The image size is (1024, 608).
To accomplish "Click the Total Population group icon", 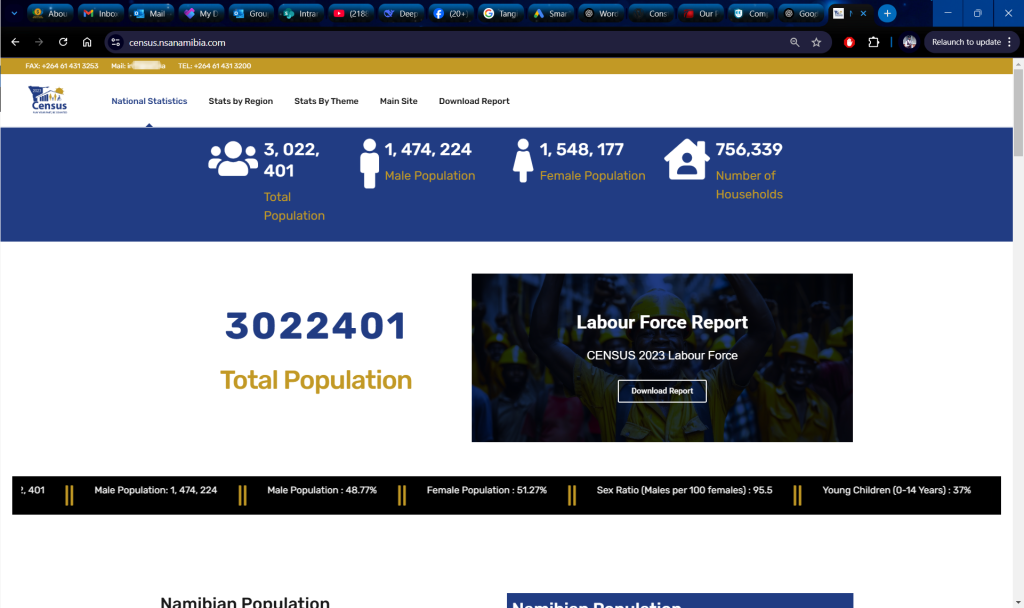I will click(231, 157).
